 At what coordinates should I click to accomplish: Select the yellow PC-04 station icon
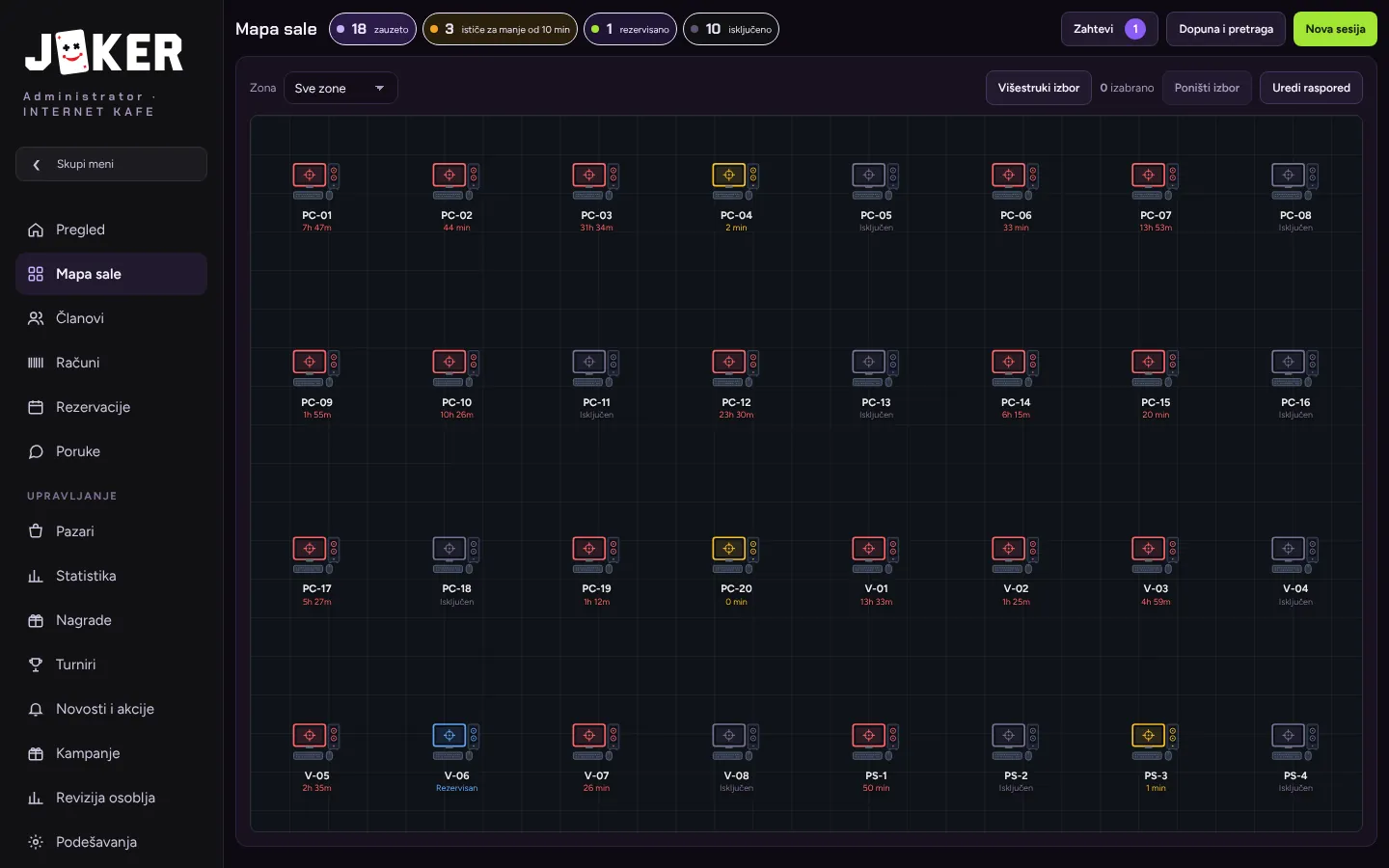coord(736,181)
